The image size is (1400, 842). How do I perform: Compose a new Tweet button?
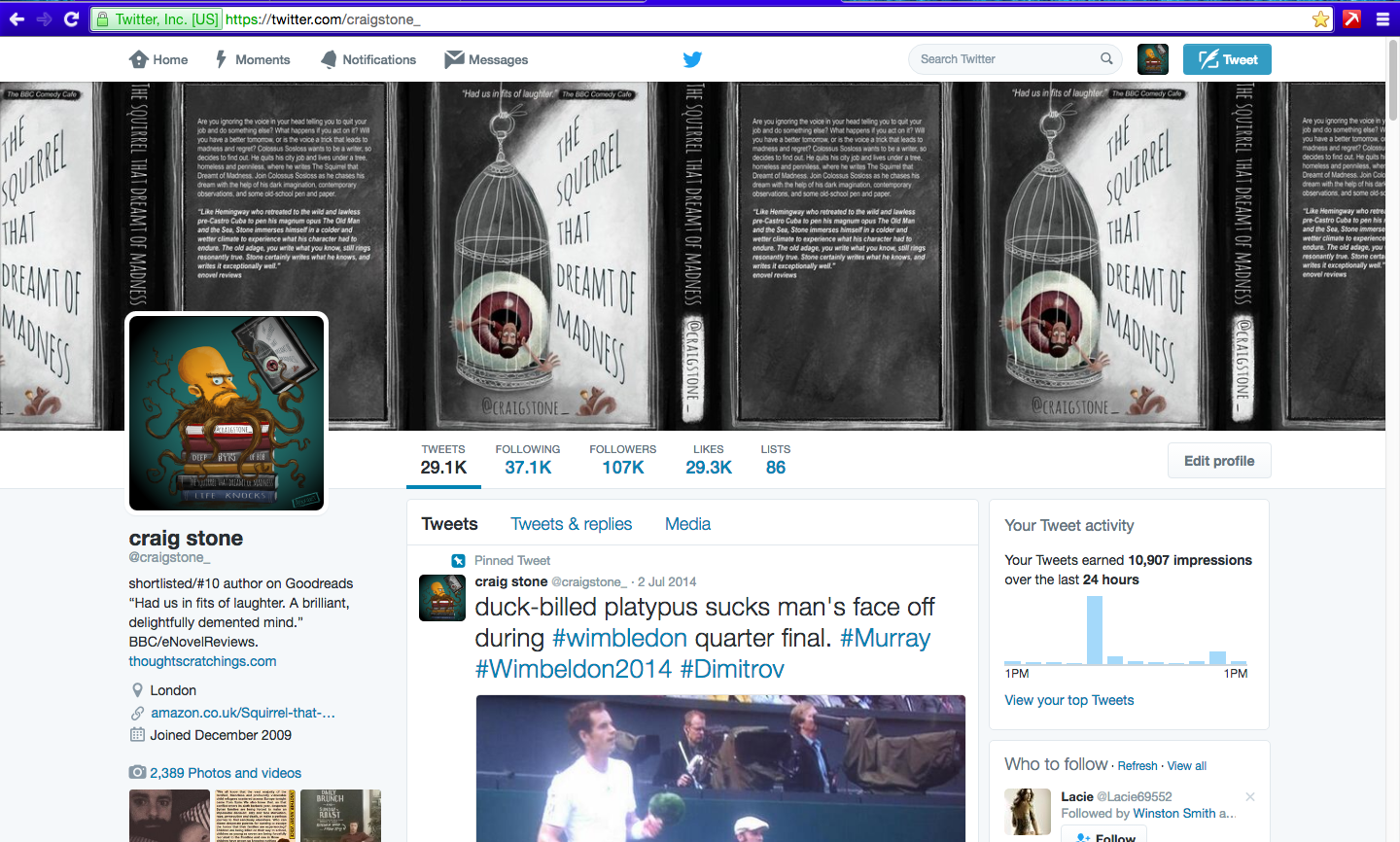pos(1227,59)
